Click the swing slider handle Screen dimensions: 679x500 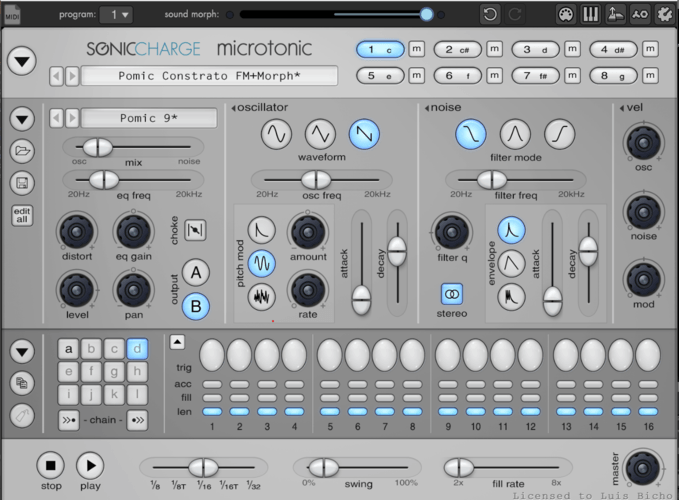(x=324, y=467)
